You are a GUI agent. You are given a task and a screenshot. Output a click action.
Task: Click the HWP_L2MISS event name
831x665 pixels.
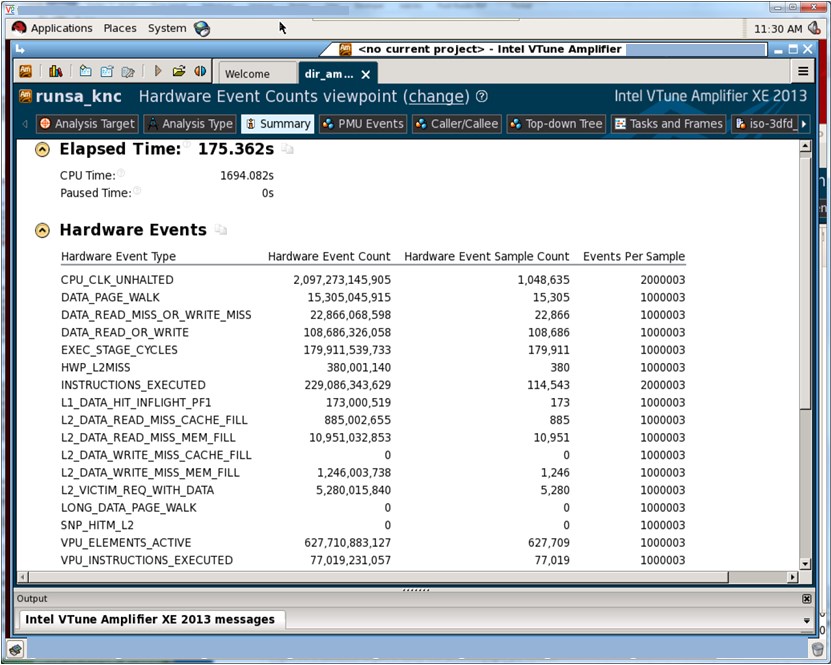pos(95,367)
